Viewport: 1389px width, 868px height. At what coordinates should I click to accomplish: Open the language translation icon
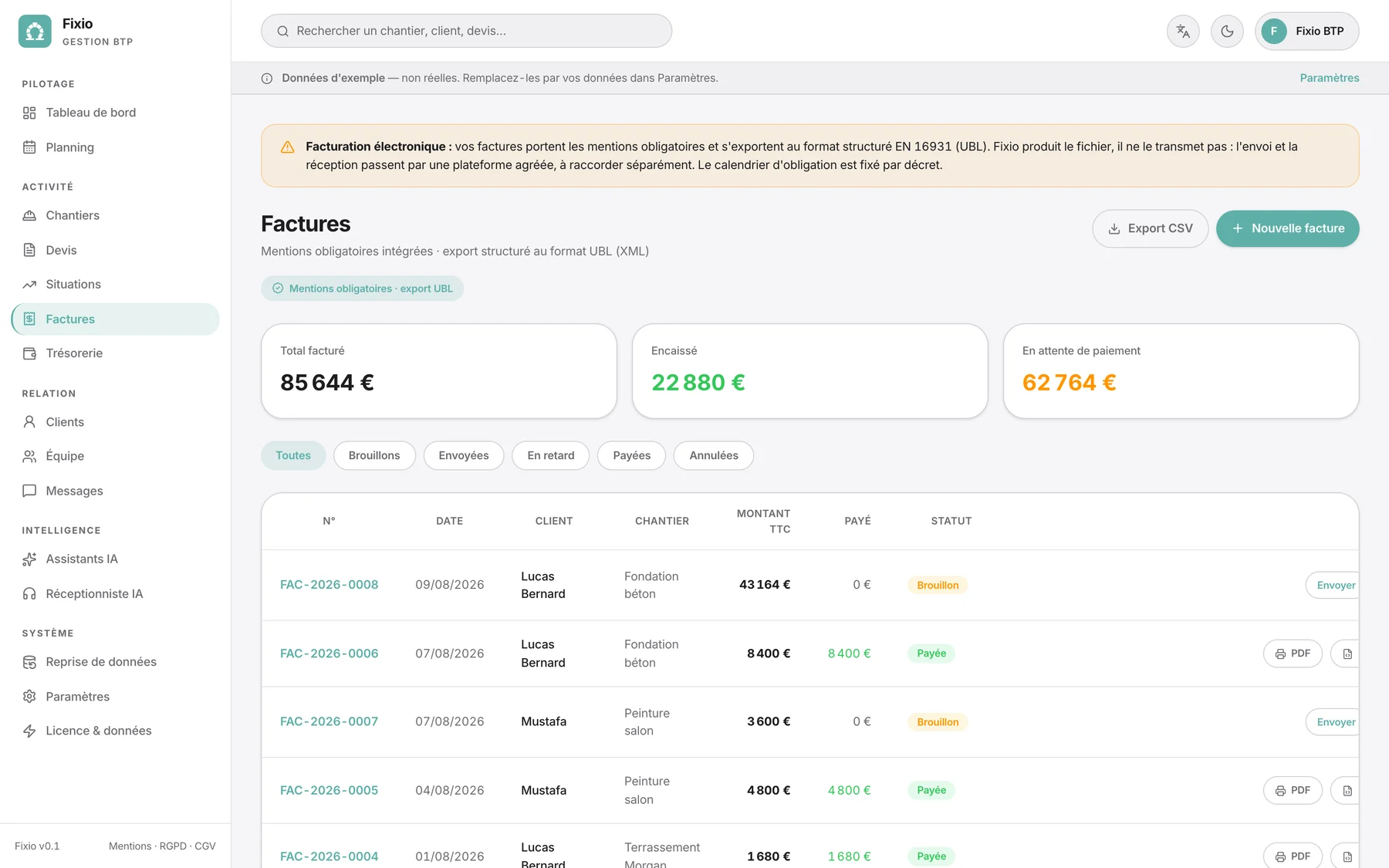pos(1183,31)
